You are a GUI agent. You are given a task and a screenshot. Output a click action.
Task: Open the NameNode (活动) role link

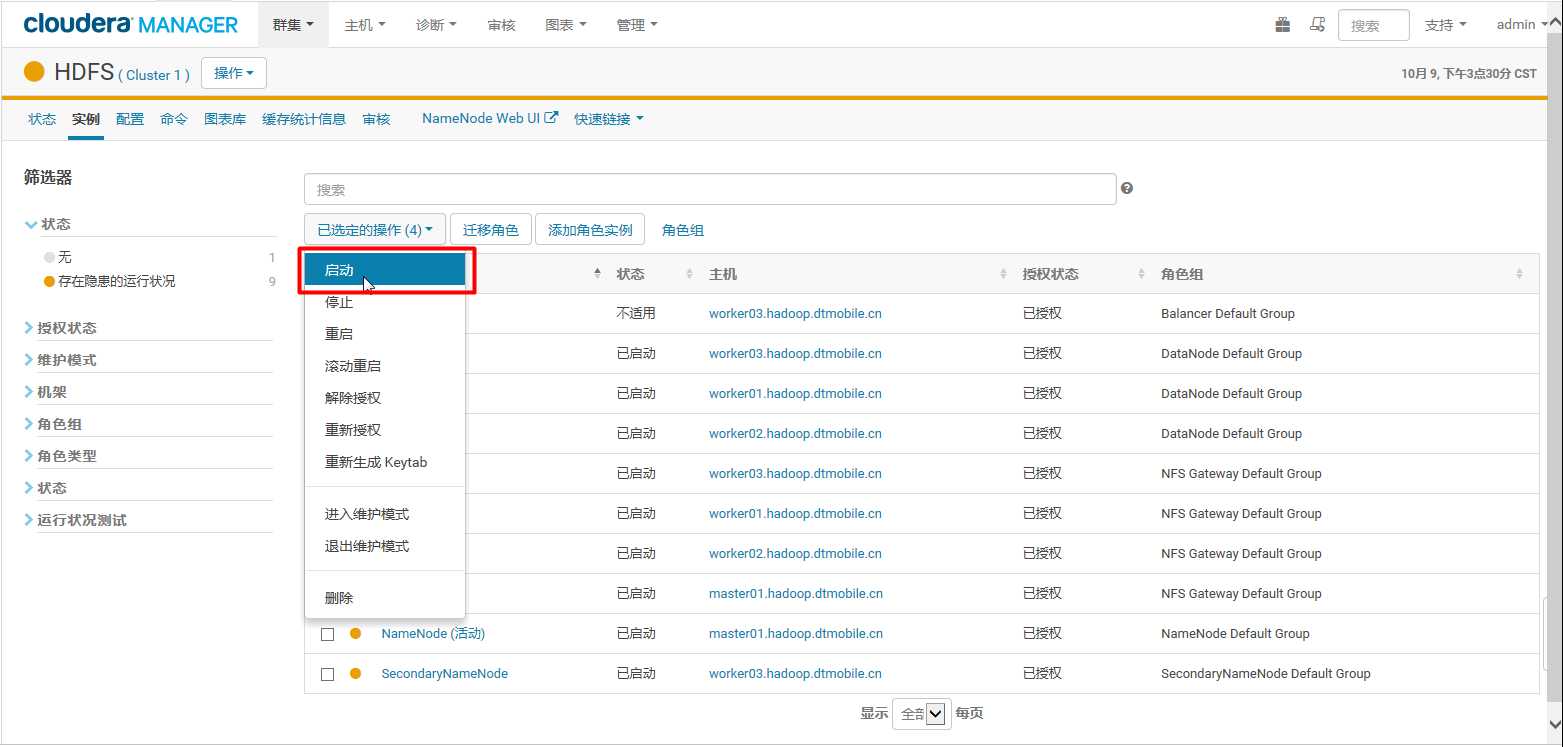pos(433,633)
